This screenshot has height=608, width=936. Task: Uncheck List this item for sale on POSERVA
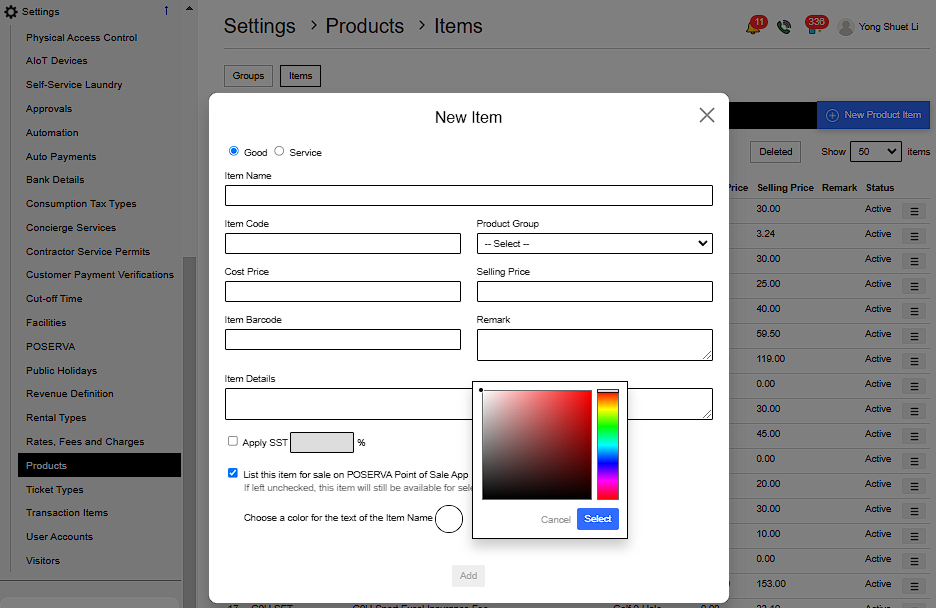pos(233,474)
